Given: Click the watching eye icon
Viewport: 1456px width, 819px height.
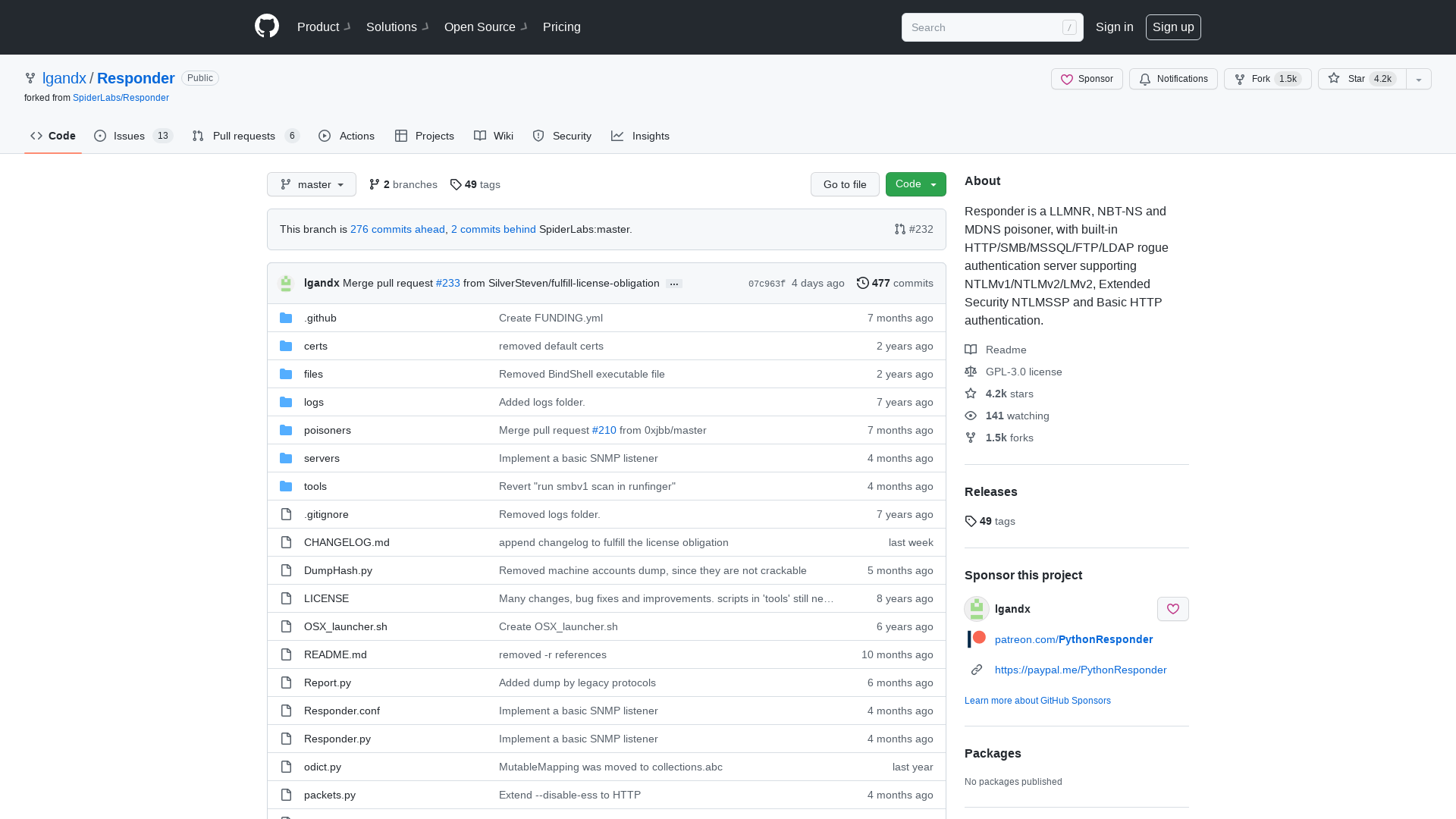Looking at the screenshot, I should [971, 416].
